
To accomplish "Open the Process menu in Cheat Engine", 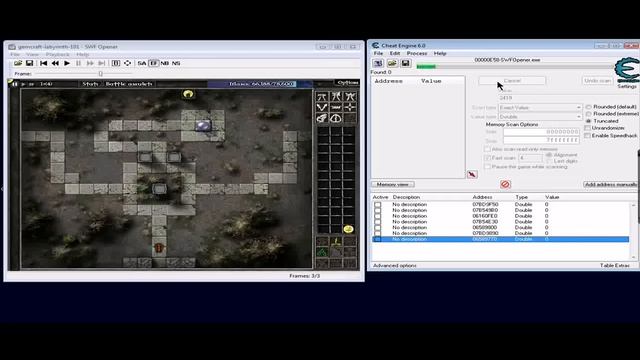I will [x=417, y=53].
